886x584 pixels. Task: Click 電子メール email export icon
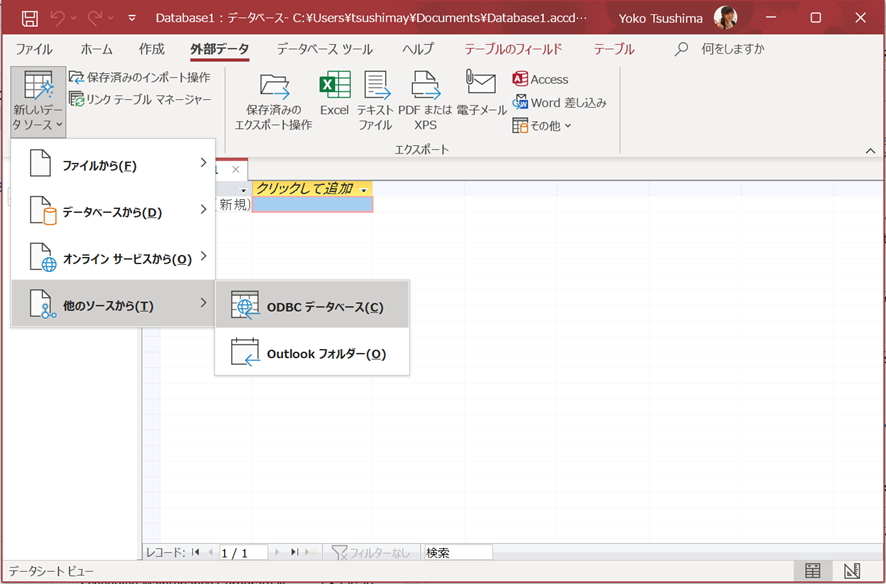(x=481, y=94)
